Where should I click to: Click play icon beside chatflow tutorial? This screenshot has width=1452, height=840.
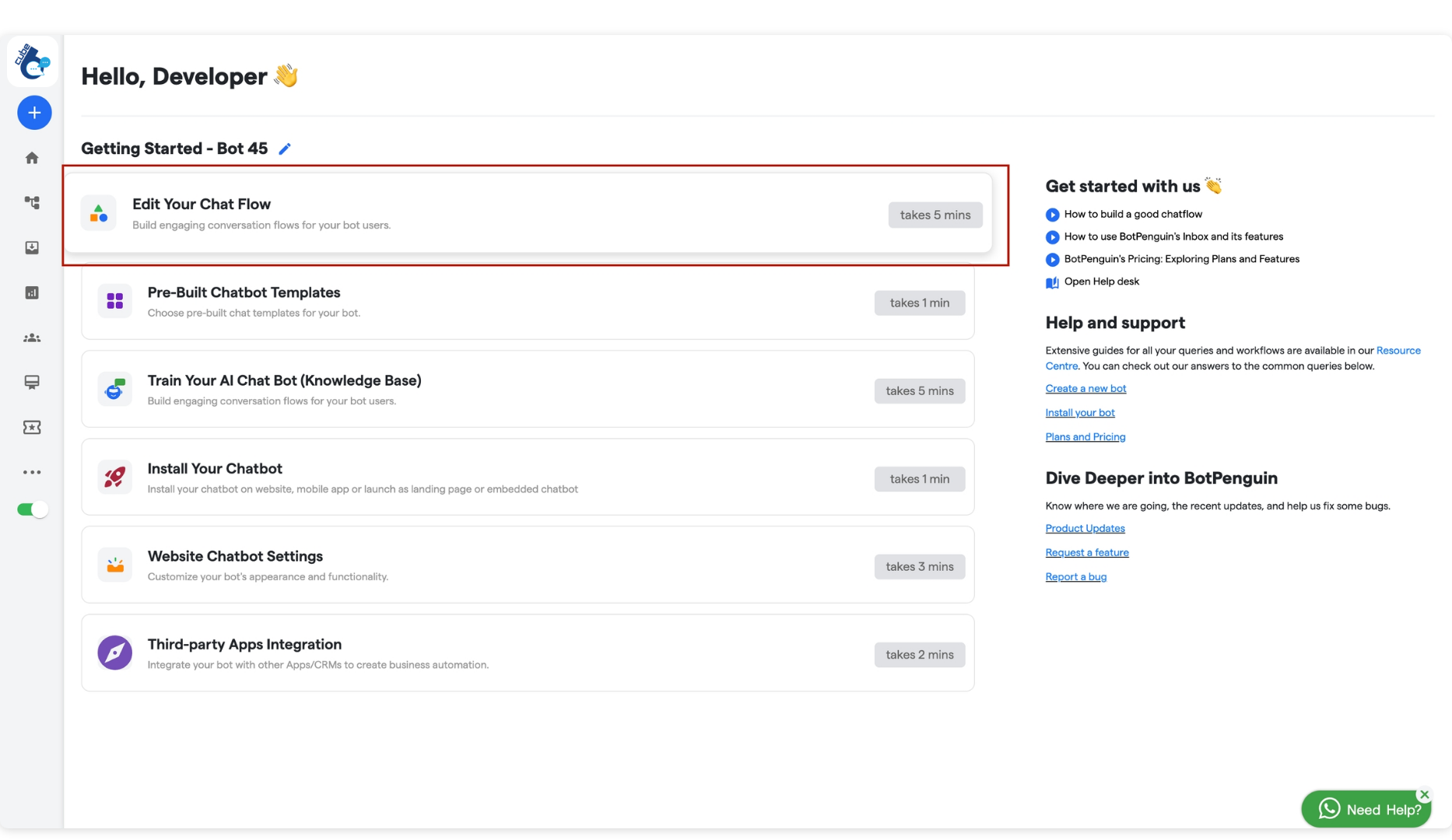1052,215
